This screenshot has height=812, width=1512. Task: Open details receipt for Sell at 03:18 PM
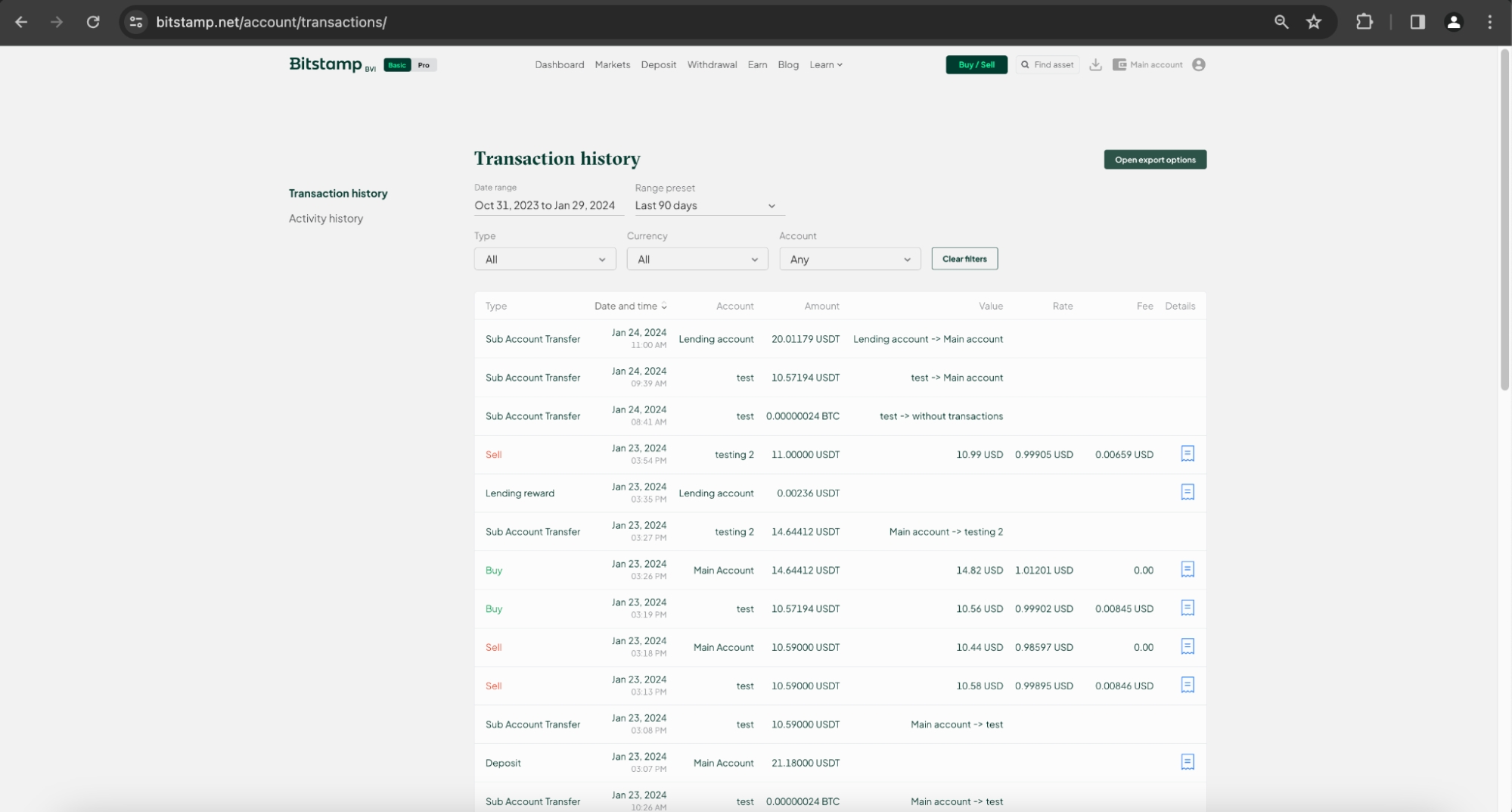(1188, 646)
